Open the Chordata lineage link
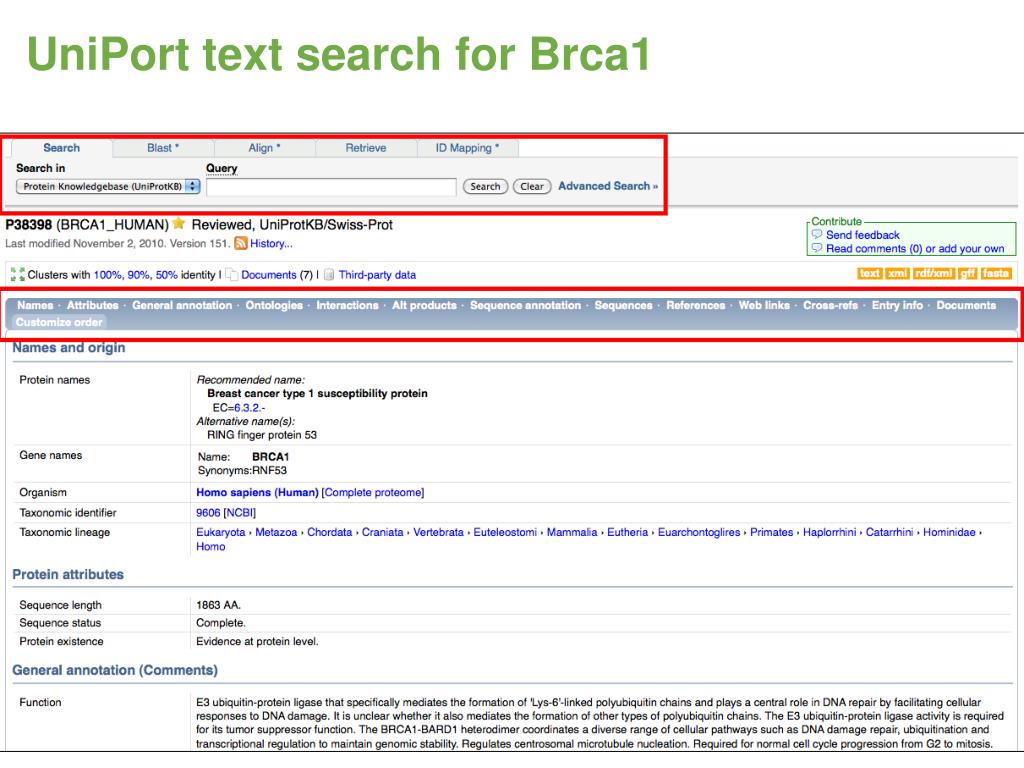The image size is (1024, 768). [x=330, y=532]
